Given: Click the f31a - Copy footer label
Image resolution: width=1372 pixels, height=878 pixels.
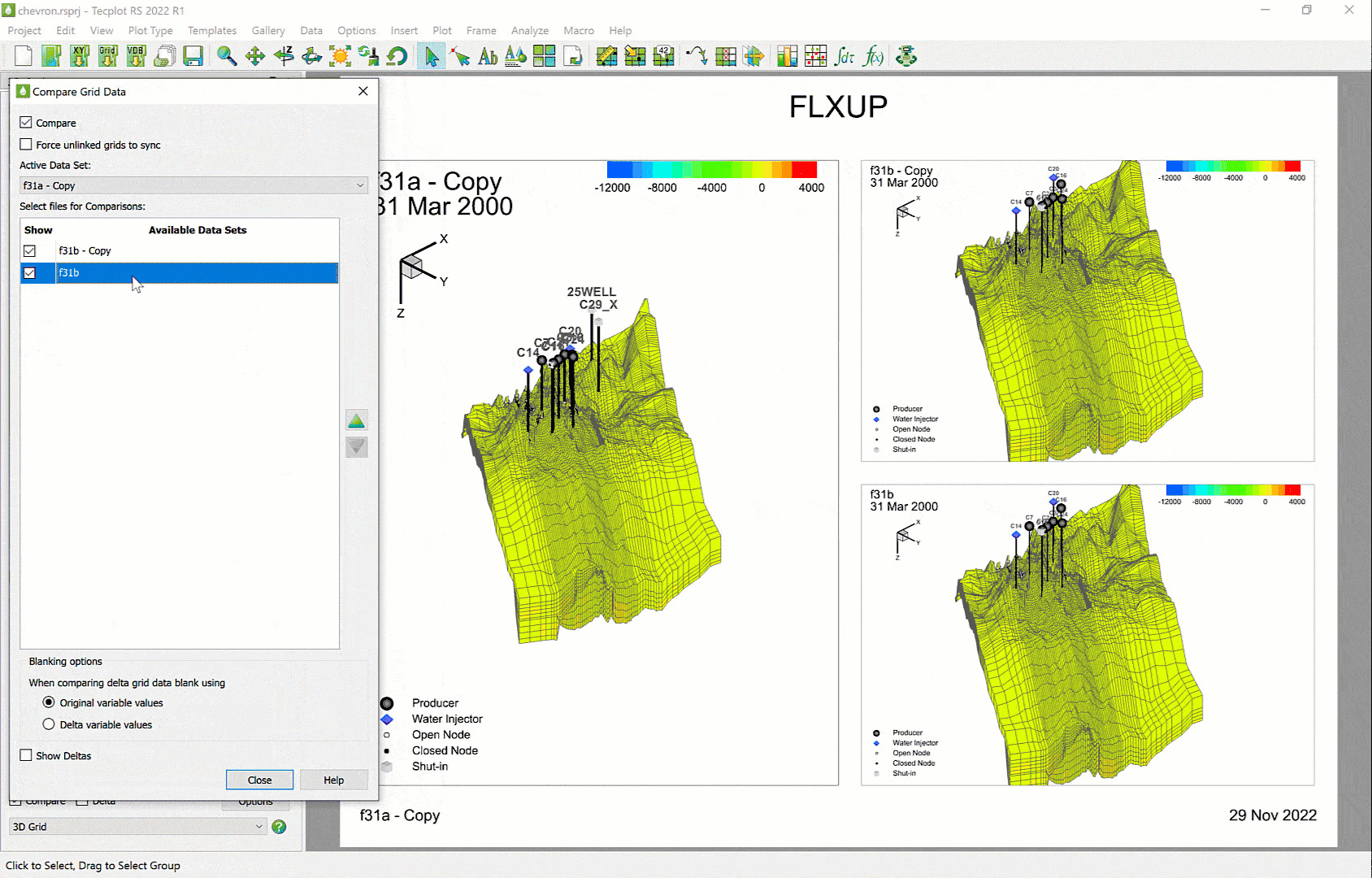Looking at the screenshot, I should pos(400,815).
